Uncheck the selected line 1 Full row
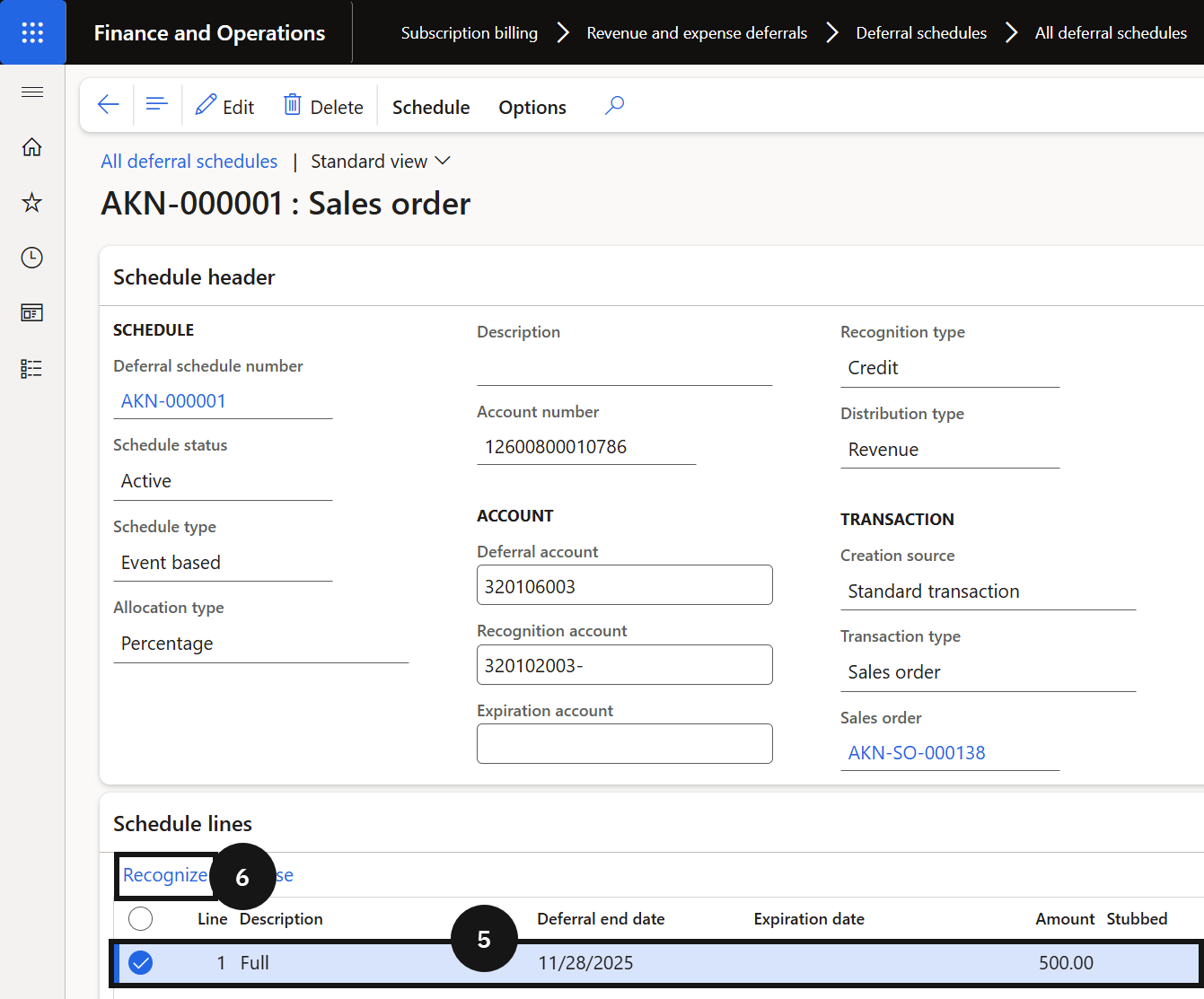Viewport: 1204px width, 999px height. point(141,963)
